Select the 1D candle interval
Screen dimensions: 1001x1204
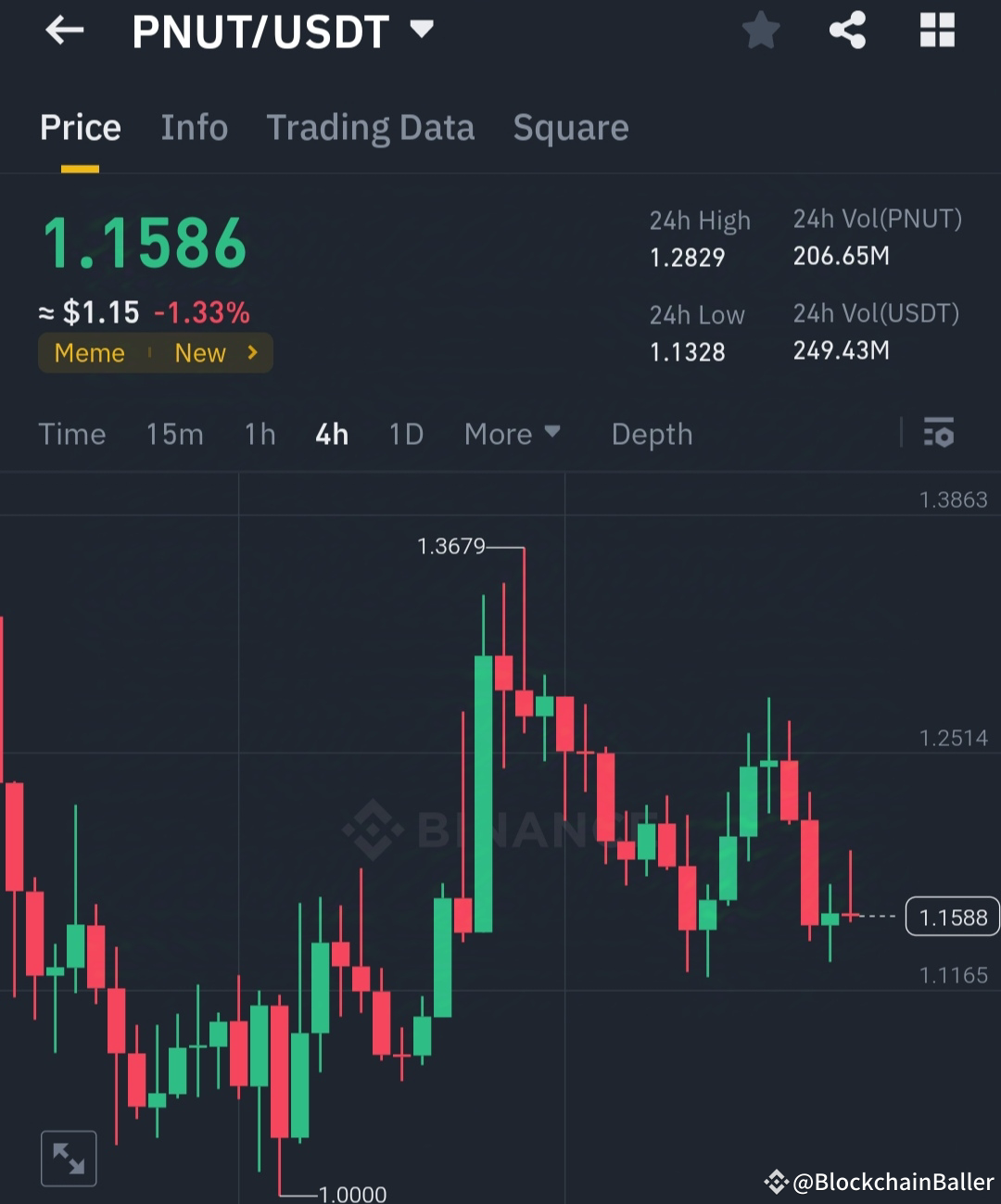[x=405, y=434]
